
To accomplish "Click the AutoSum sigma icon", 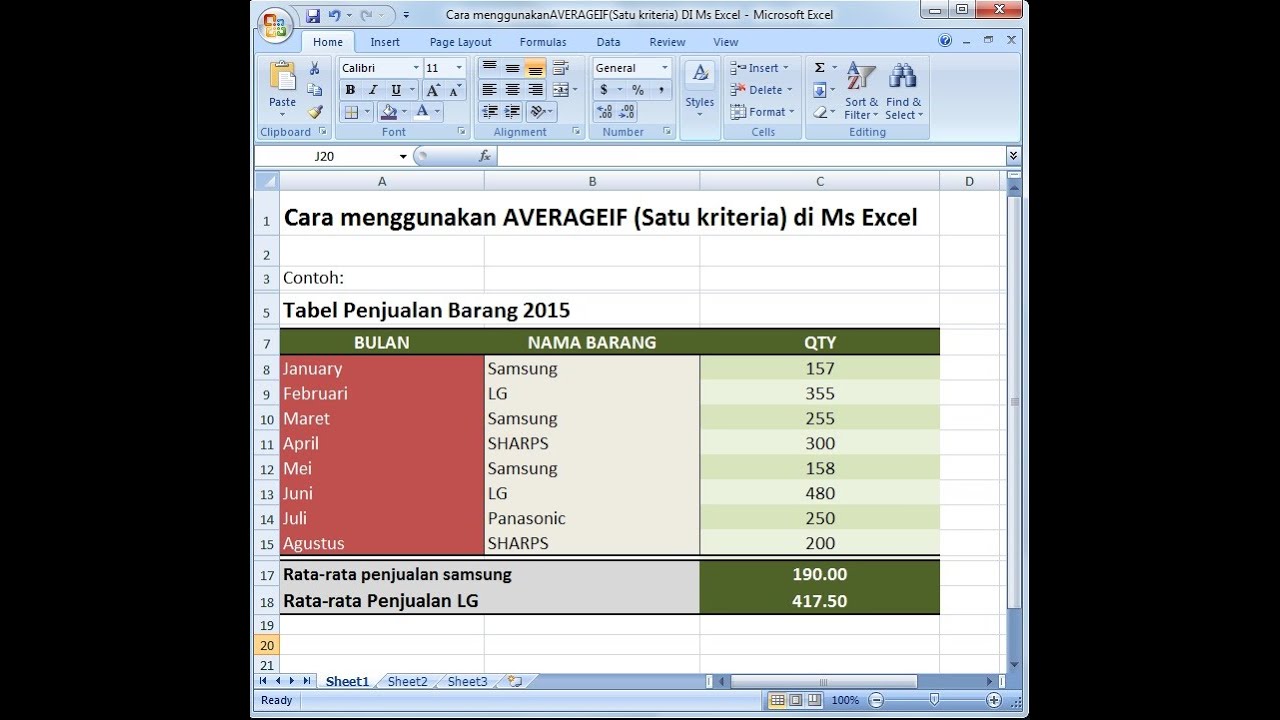I will tap(820, 68).
